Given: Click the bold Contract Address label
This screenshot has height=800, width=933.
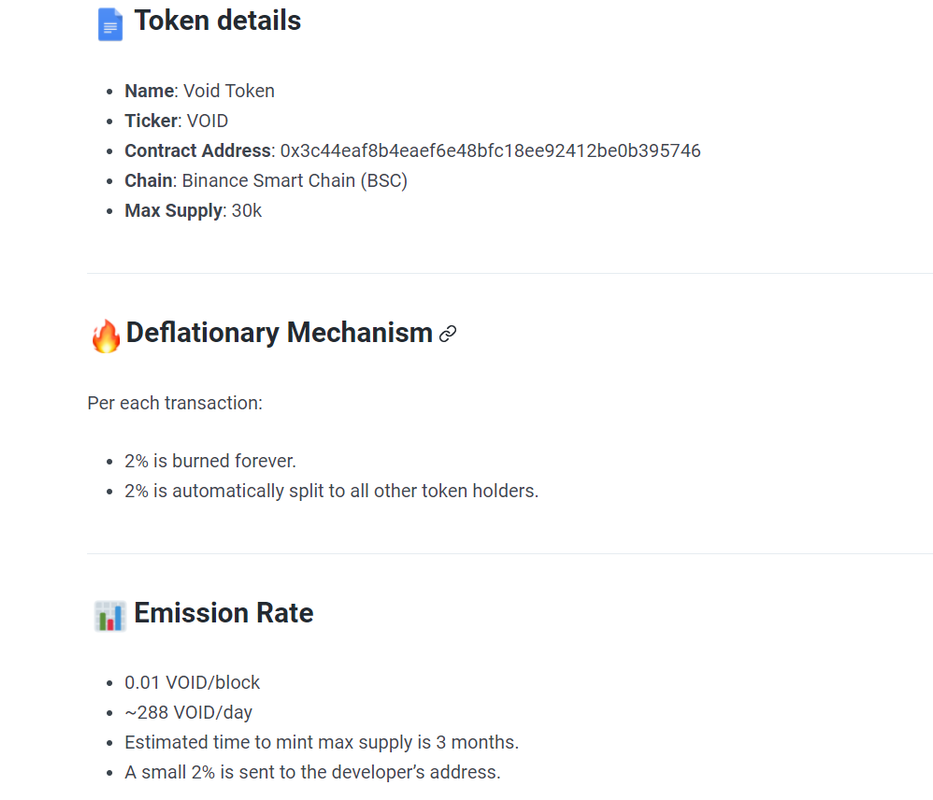Looking at the screenshot, I should point(198,151).
